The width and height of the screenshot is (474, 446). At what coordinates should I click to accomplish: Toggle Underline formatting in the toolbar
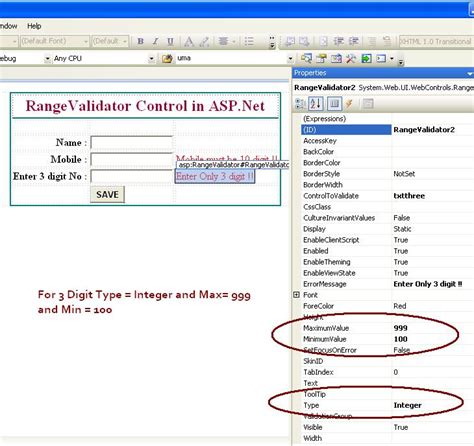pyautogui.click(x=170, y=41)
